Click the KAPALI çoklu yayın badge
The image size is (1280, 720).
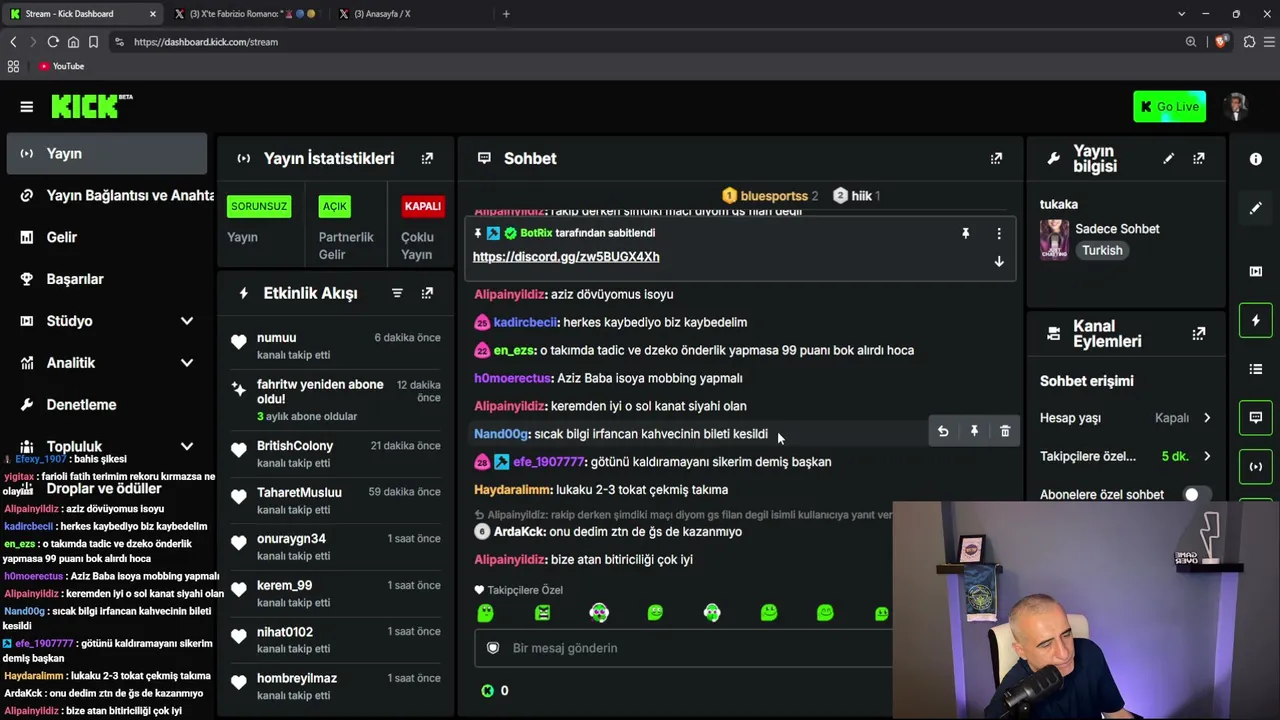coord(422,206)
